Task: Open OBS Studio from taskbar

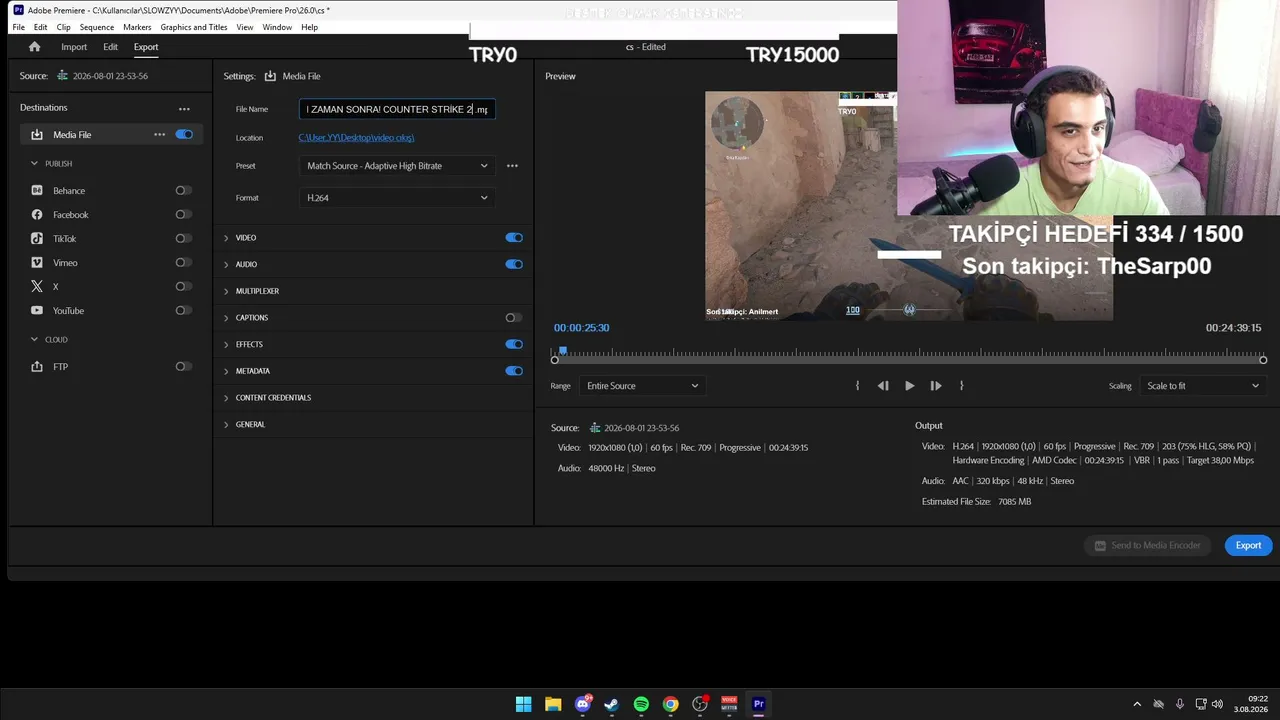Action: point(700,704)
